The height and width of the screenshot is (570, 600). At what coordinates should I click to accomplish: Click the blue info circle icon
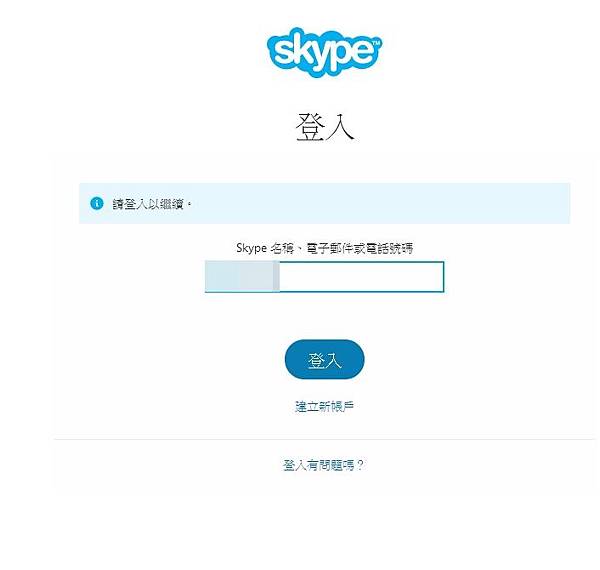[97, 203]
